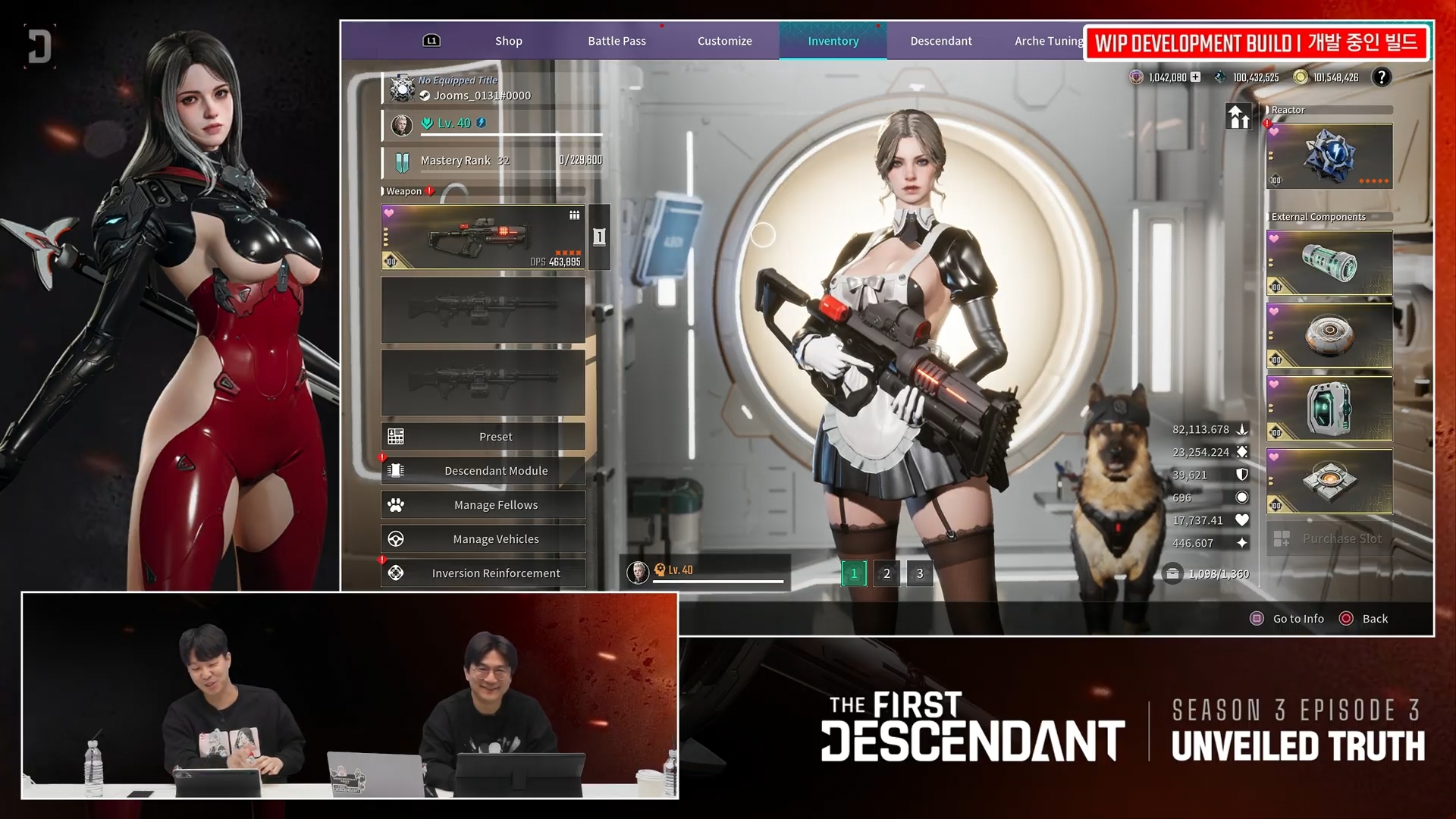
Task: Select the equipped weapon thumbnail with DPS 463,895
Action: [x=483, y=237]
